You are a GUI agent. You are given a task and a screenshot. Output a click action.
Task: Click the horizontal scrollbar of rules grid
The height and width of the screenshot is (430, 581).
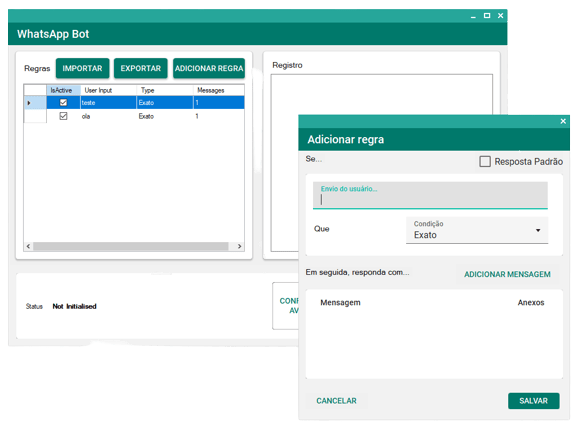click(130, 246)
